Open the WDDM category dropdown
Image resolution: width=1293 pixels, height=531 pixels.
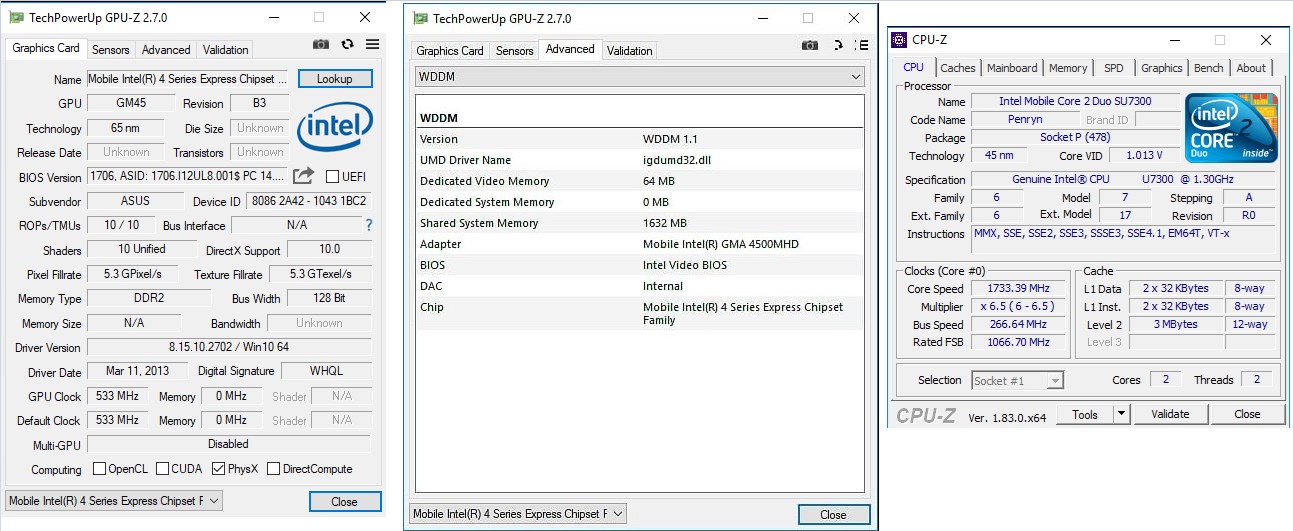coord(640,77)
